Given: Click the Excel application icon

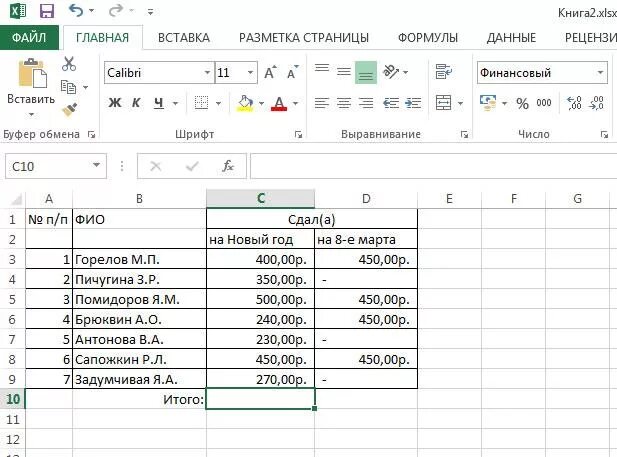Looking at the screenshot, I should coord(17,11).
